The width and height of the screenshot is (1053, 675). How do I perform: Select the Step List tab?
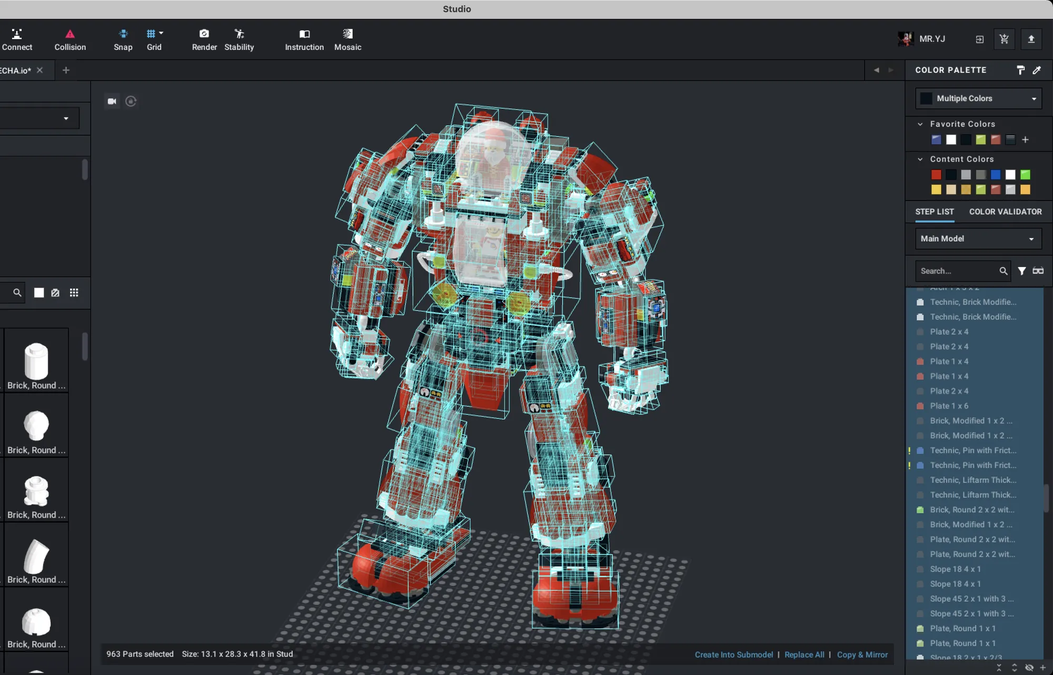tap(934, 212)
